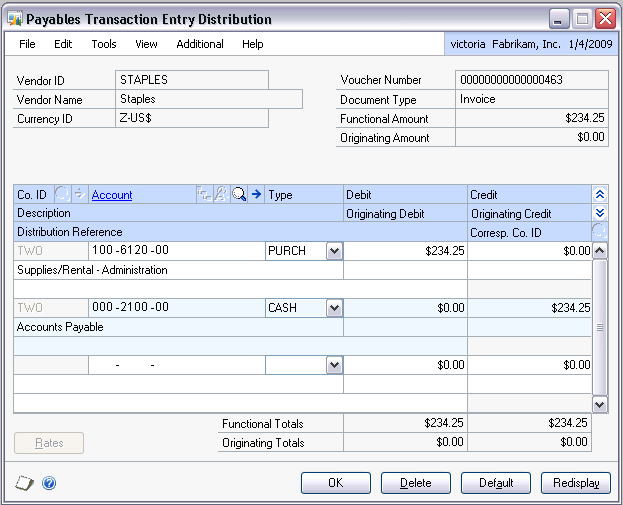Open the Additional menu

coord(200,44)
